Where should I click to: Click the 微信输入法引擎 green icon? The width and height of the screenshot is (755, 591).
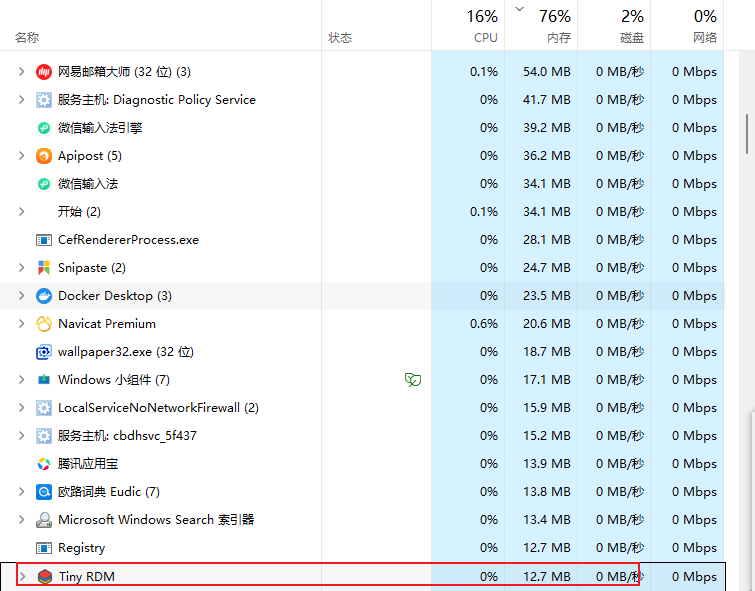(x=44, y=128)
